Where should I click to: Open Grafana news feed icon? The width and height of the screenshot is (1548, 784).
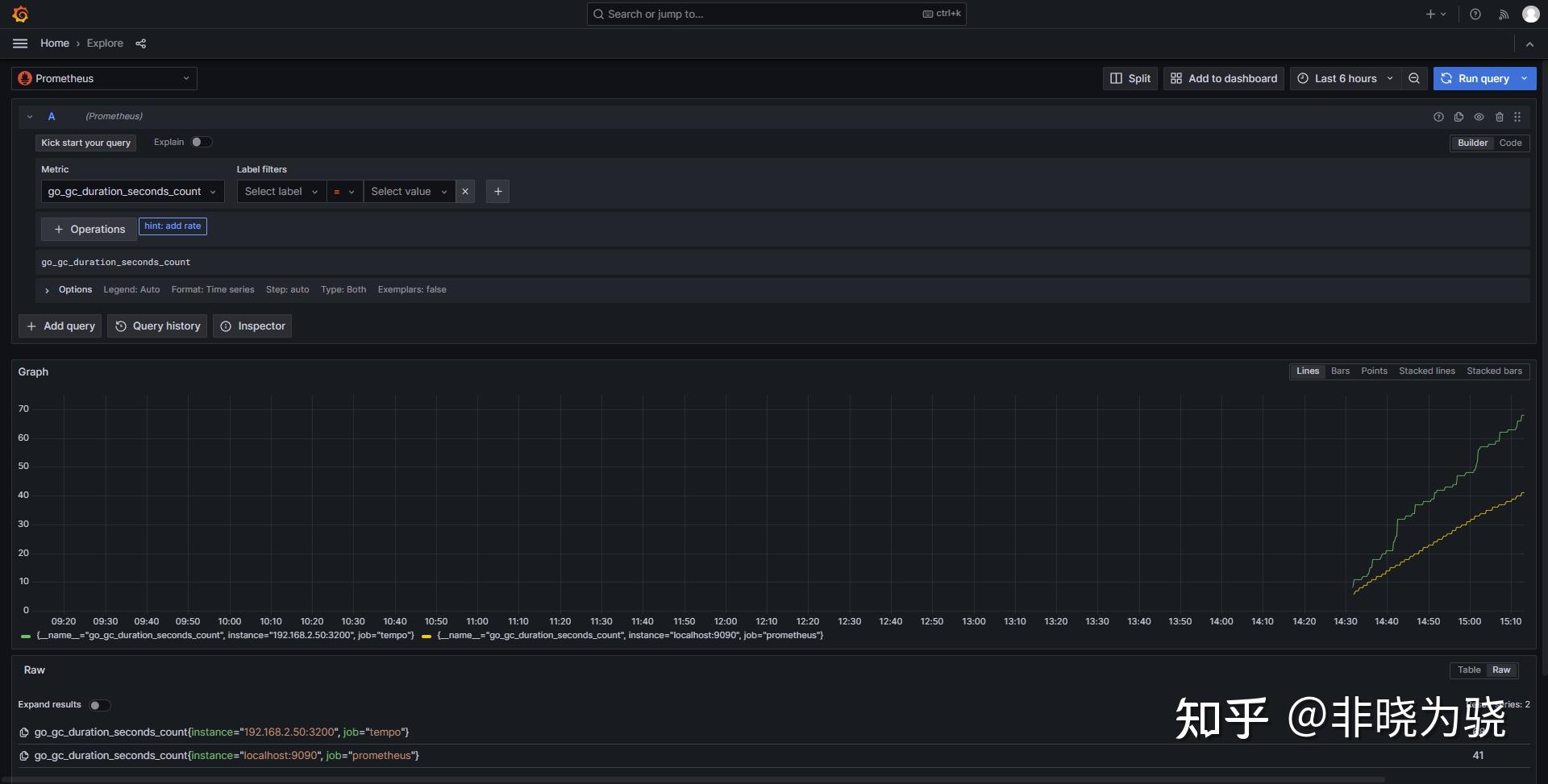[x=1503, y=14]
